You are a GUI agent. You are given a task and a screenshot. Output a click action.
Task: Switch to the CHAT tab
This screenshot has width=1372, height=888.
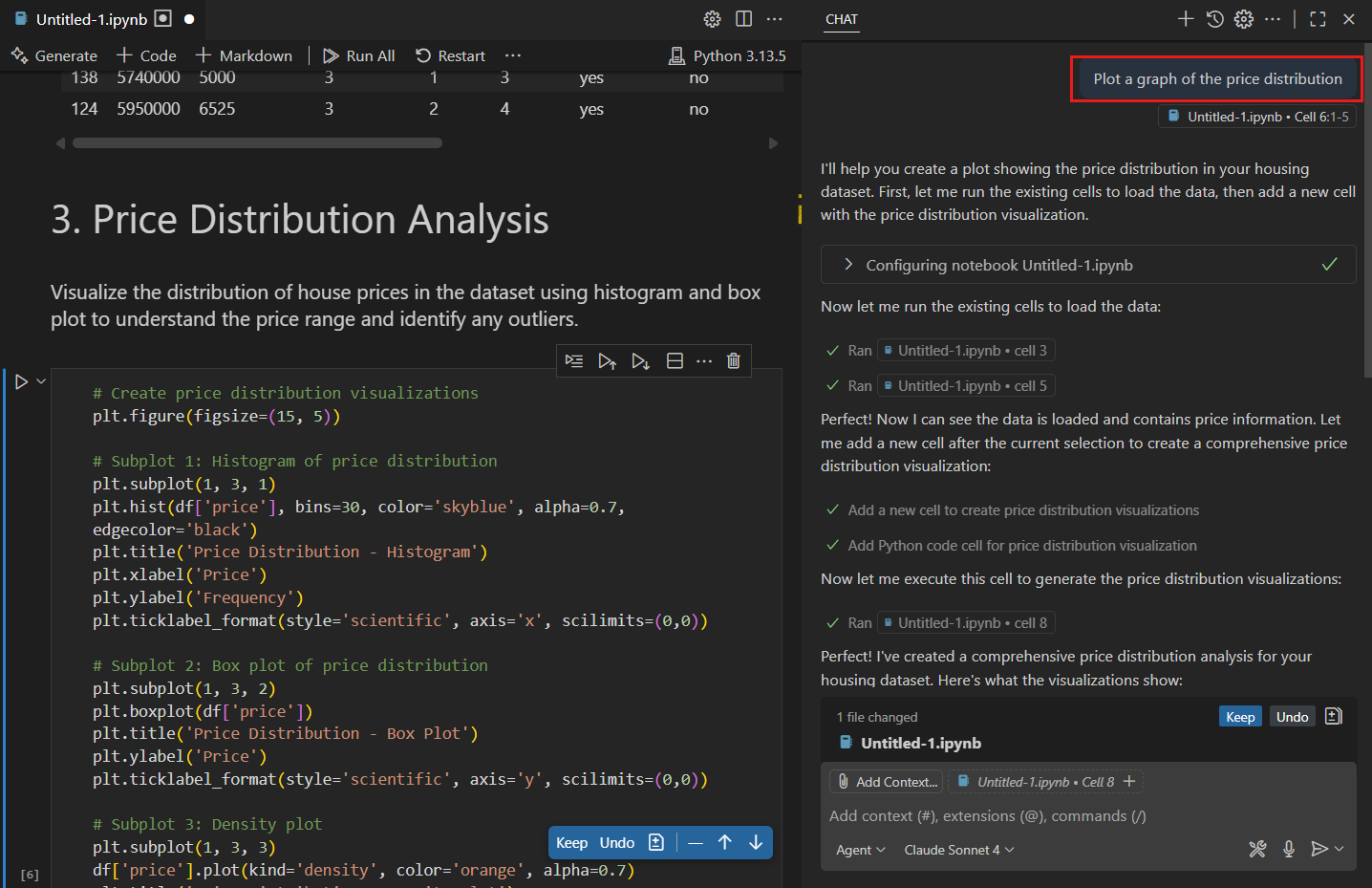click(841, 19)
